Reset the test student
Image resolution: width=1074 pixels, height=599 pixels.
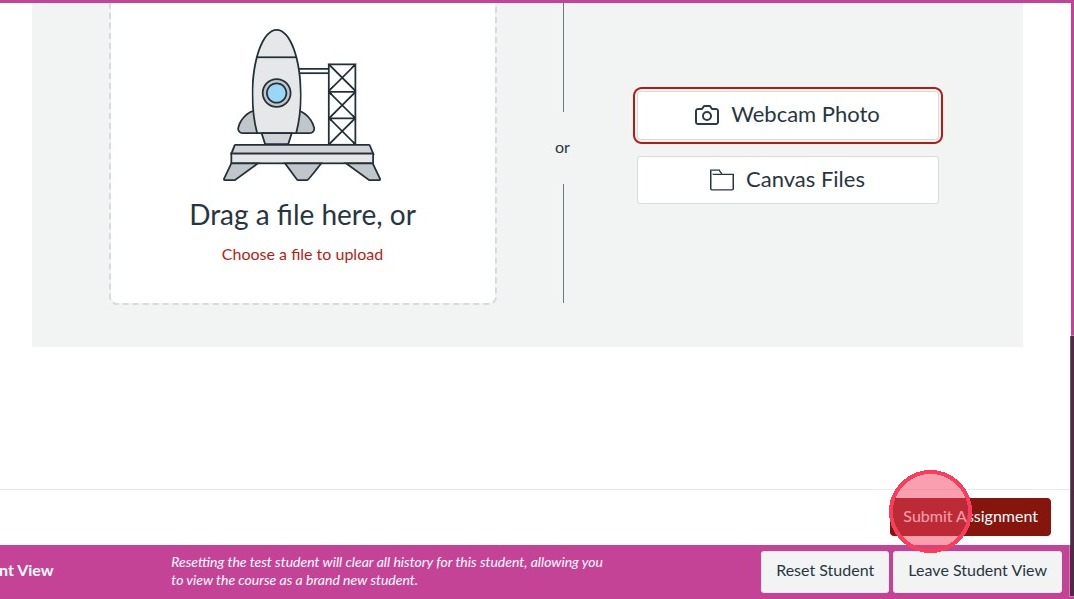[x=825, y=571]
